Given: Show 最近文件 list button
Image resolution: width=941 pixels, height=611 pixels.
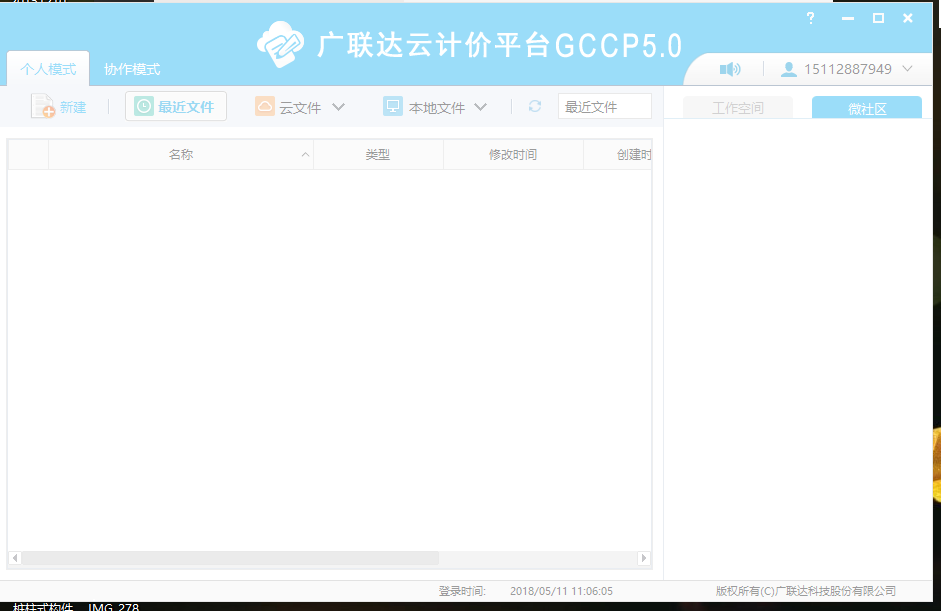Looking at the screenshot, I should click(x=176, y=106).
